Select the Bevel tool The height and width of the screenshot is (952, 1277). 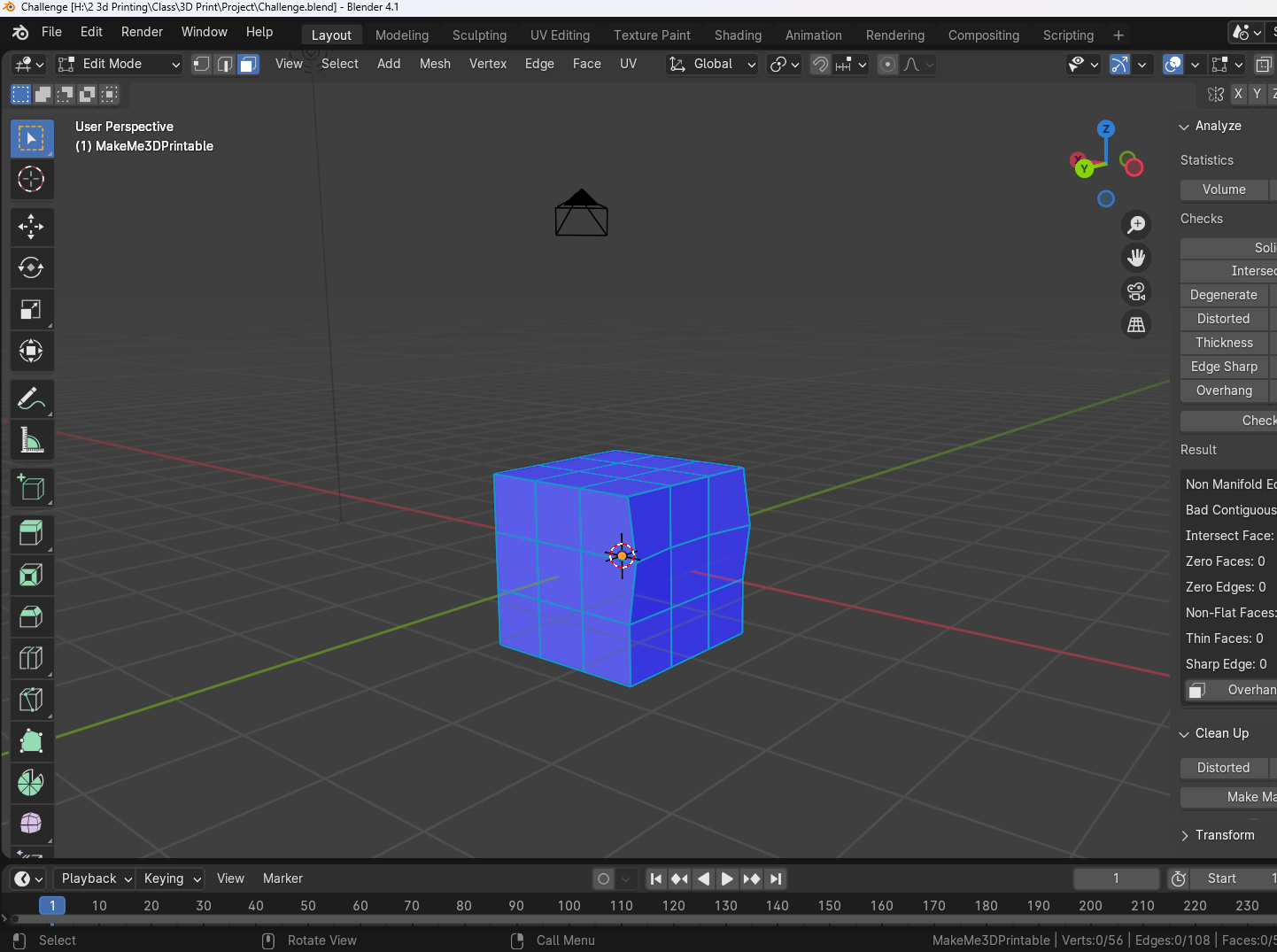pos(31,617)
